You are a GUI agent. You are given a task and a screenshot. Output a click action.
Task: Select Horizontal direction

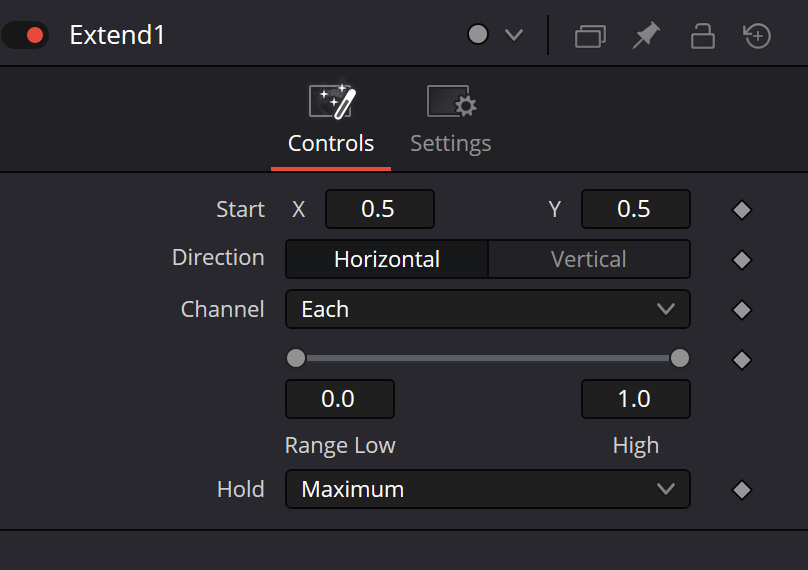pyautogui.click(x=387, y=259)
